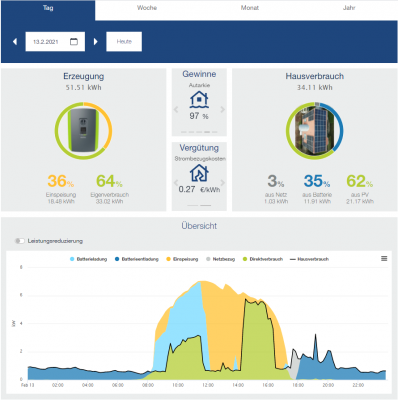Toggle the Leistungsreduzierung switch
The image size is (398, 400).
(20, 241)
